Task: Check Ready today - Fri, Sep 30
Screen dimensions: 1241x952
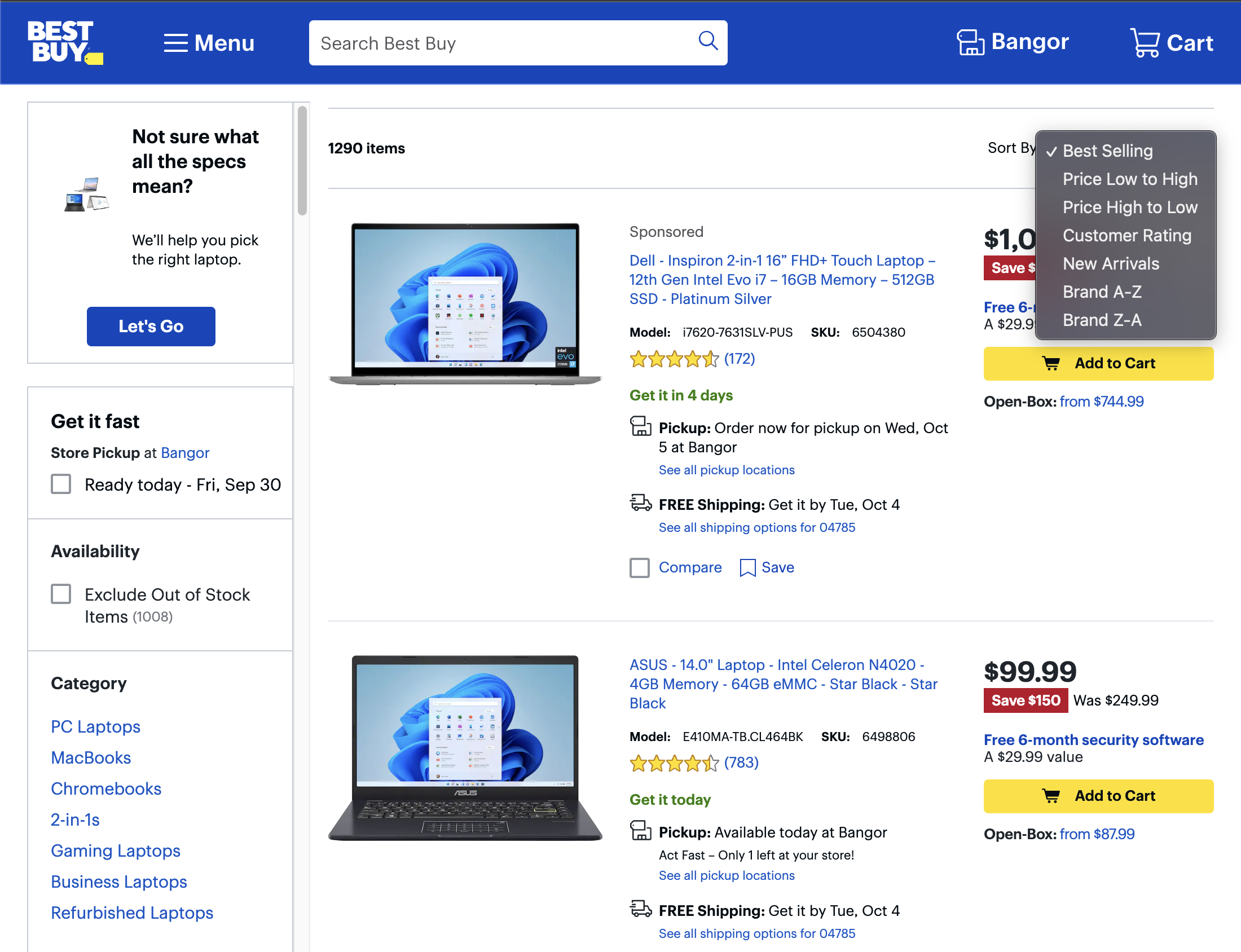Action: click(x=60, y=484)
